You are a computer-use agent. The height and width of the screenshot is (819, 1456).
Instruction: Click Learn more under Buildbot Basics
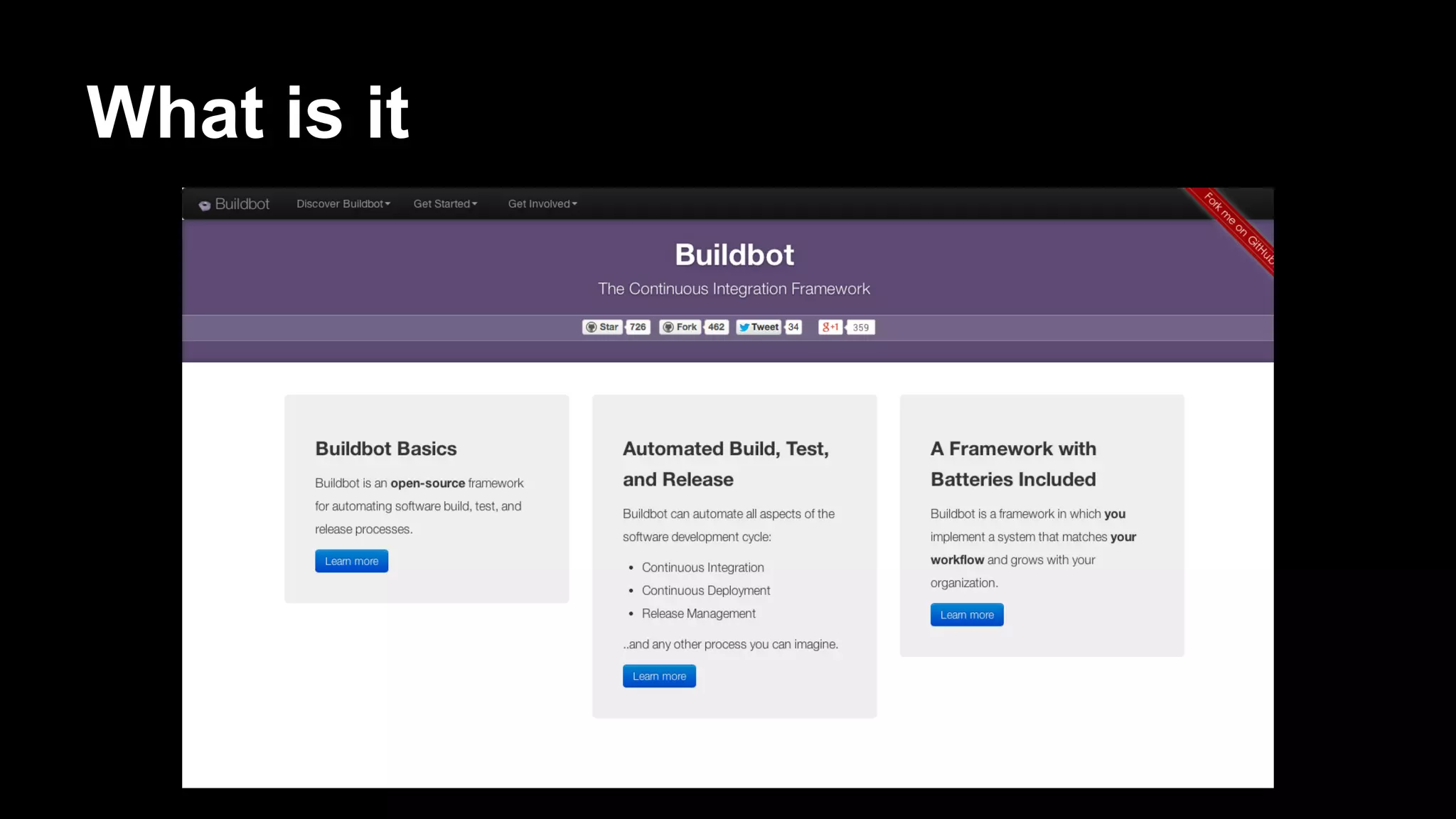click(x=351, y=561)
